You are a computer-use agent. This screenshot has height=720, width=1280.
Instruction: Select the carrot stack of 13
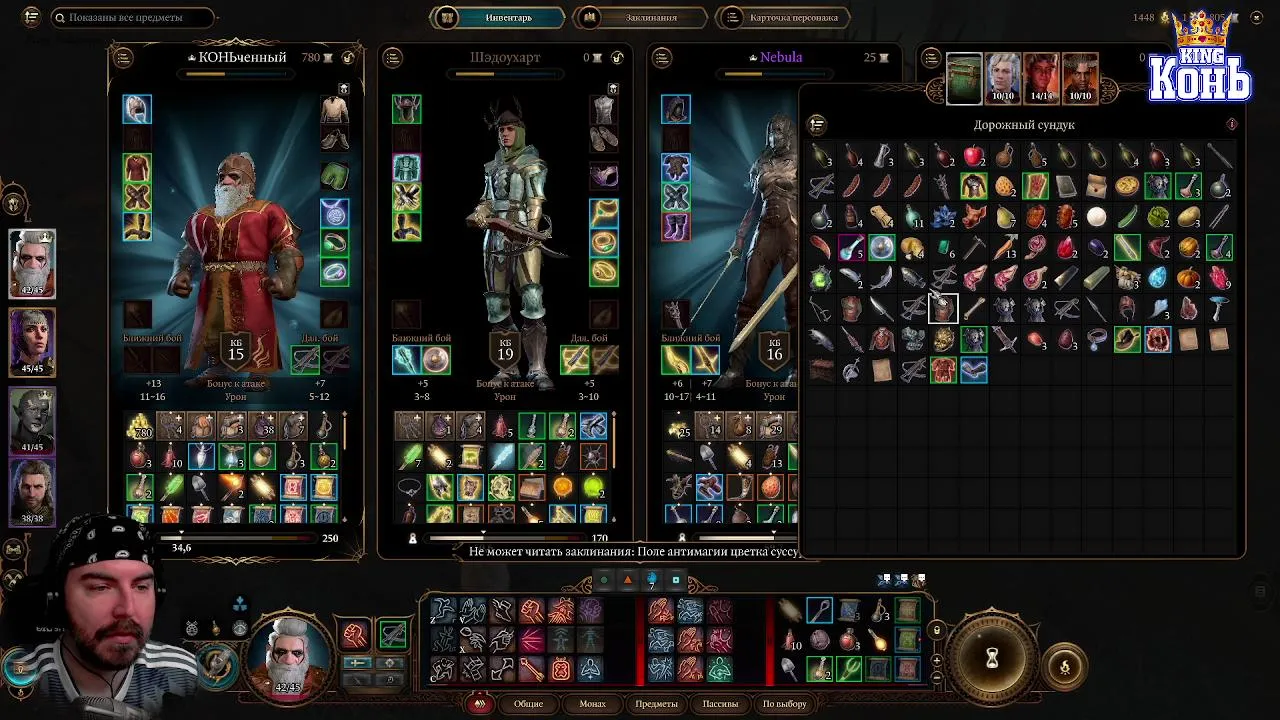click(1004, 247)
